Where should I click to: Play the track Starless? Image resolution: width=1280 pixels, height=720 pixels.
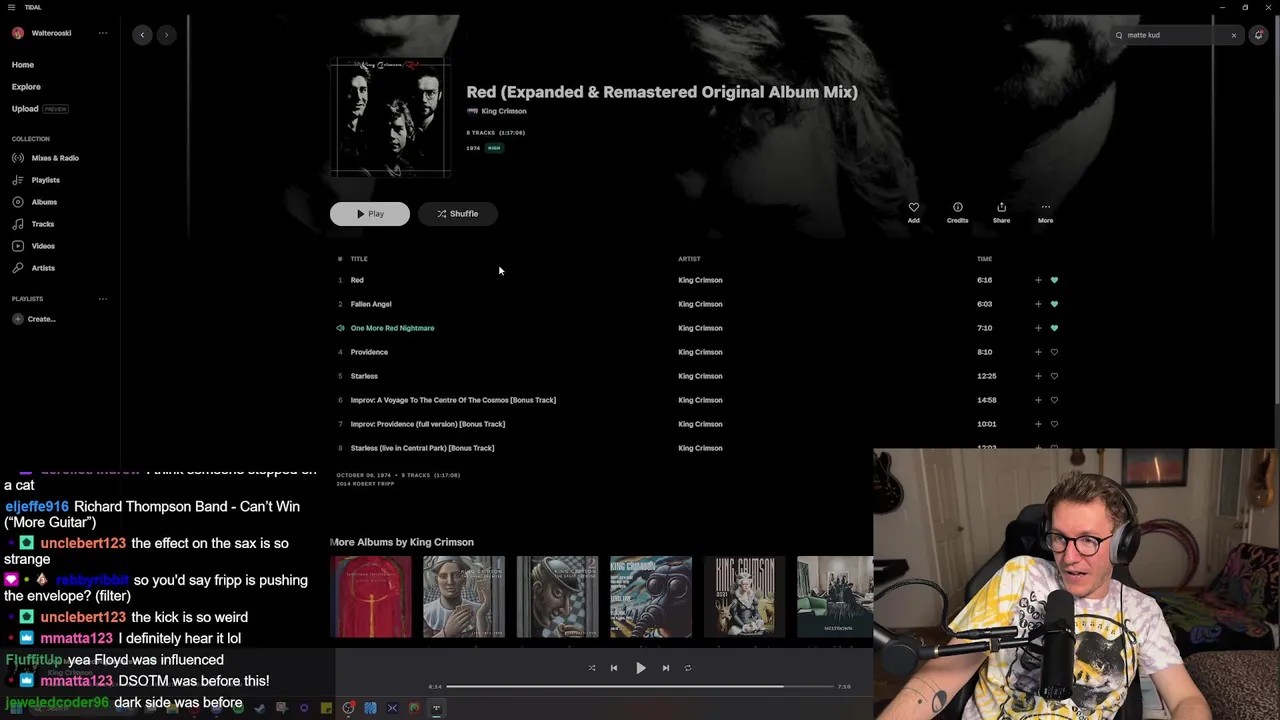(364, 376)
